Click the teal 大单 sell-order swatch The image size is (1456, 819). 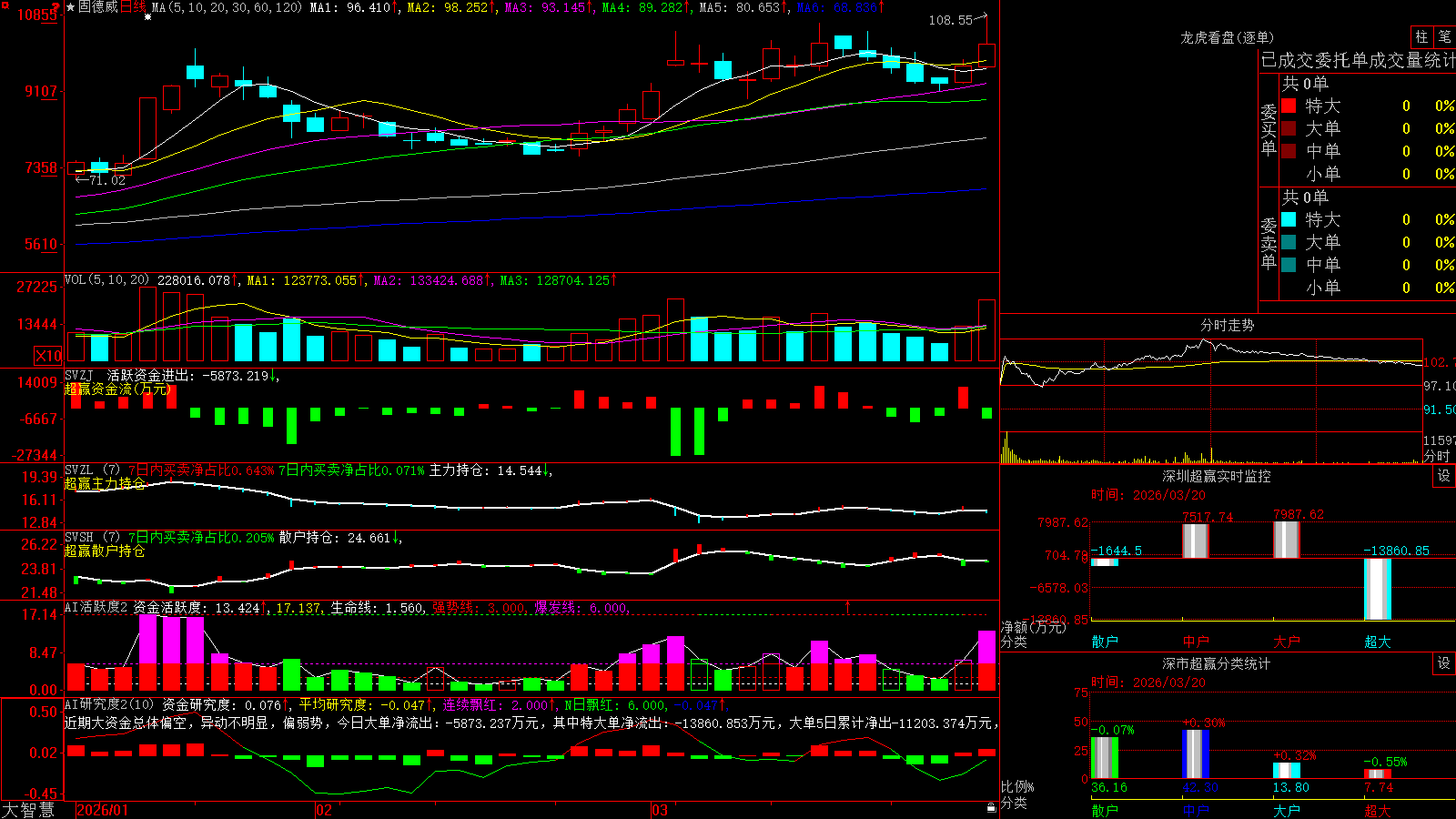coord(1289,242)
